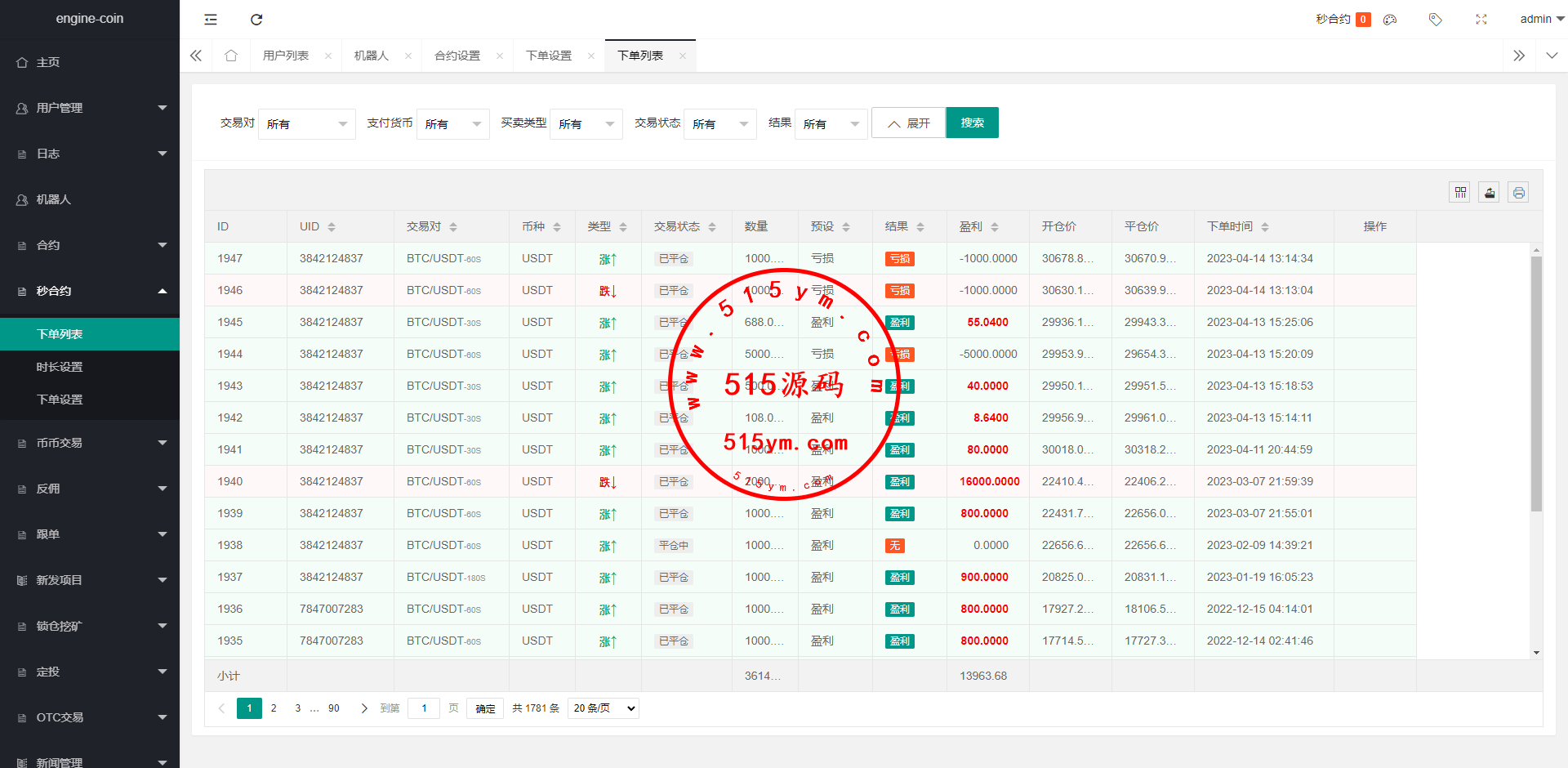Open the theme palette icon in header
Viewport: 1568px width, 768px height.
pos(1390,20)
